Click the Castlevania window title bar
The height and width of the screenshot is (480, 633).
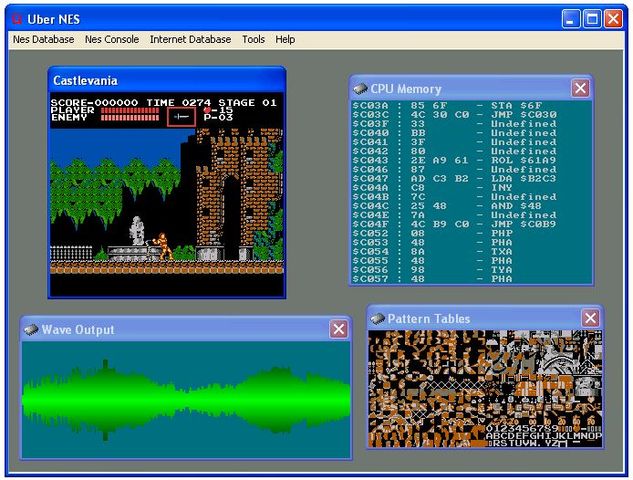click(x=167, y=80)
